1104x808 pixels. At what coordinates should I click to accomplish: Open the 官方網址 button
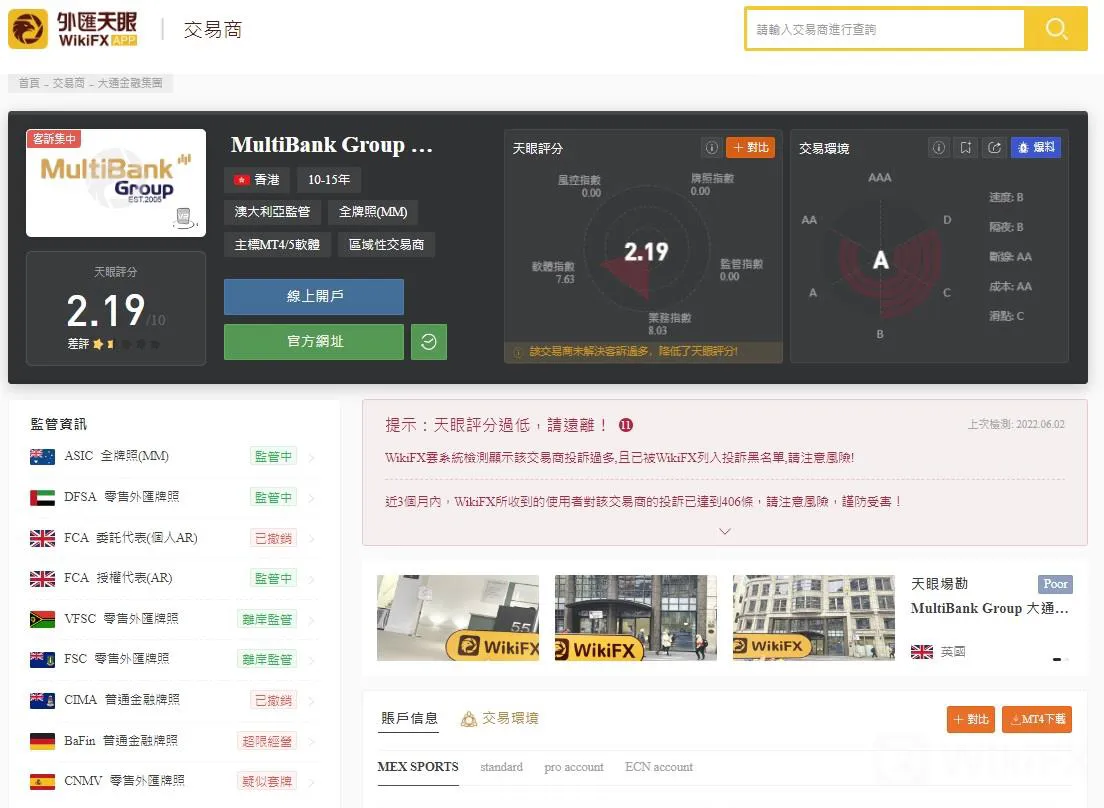point(314,341)
